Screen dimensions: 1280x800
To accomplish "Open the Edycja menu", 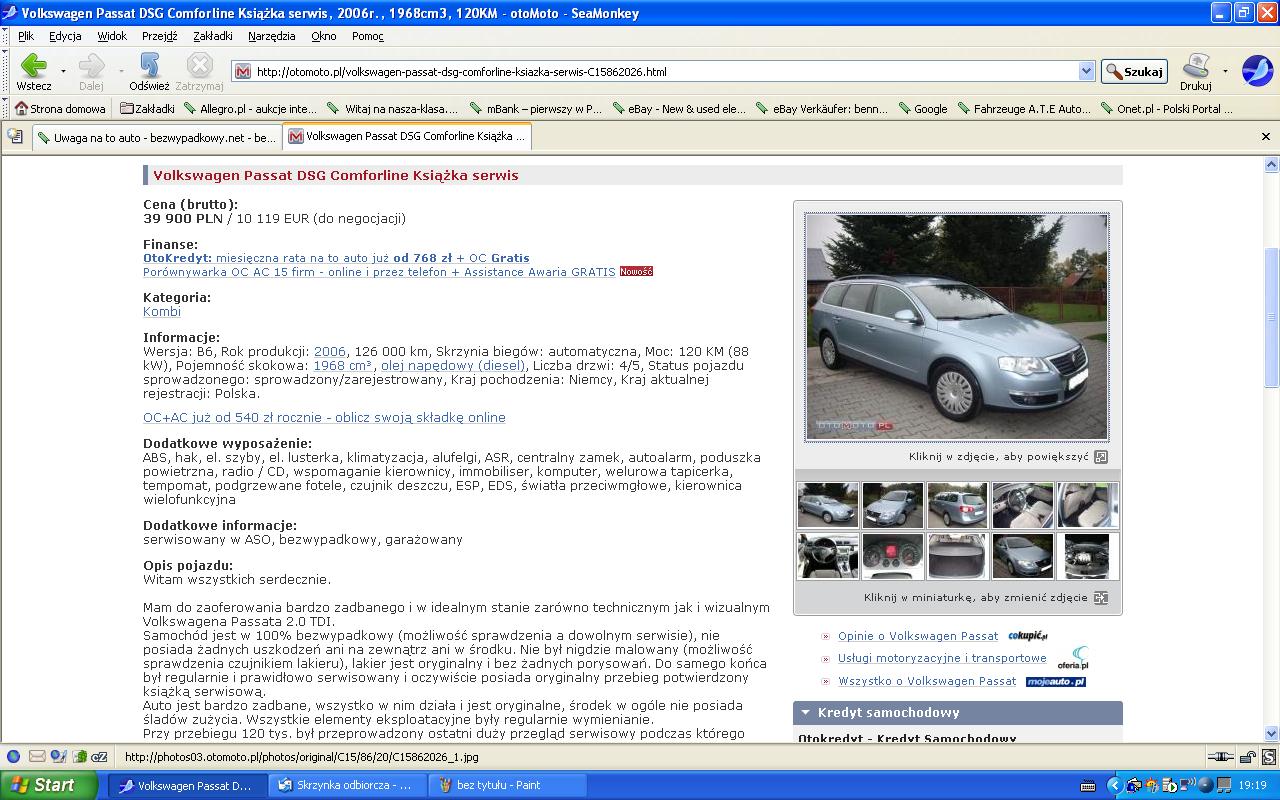I will [x=65, y=36].
